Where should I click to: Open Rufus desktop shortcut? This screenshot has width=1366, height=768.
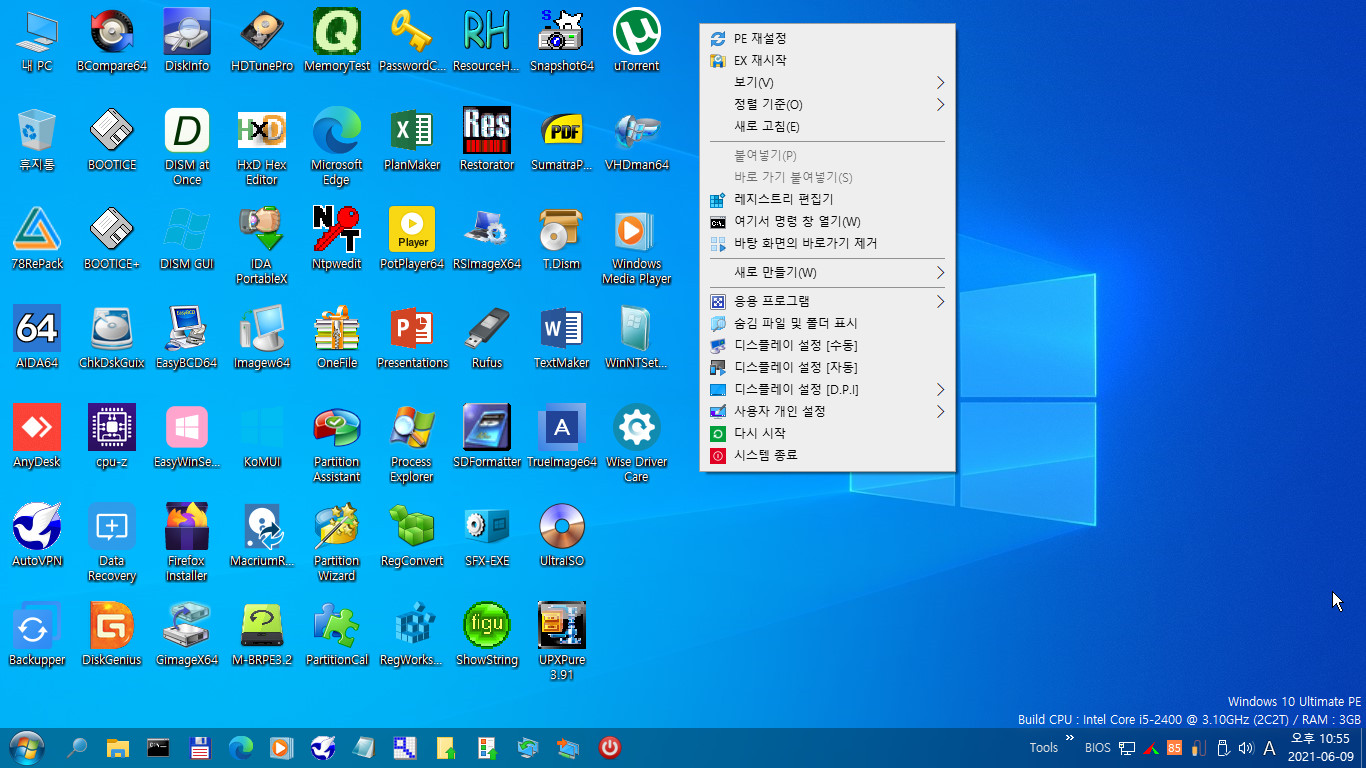(x=487, y=338)
